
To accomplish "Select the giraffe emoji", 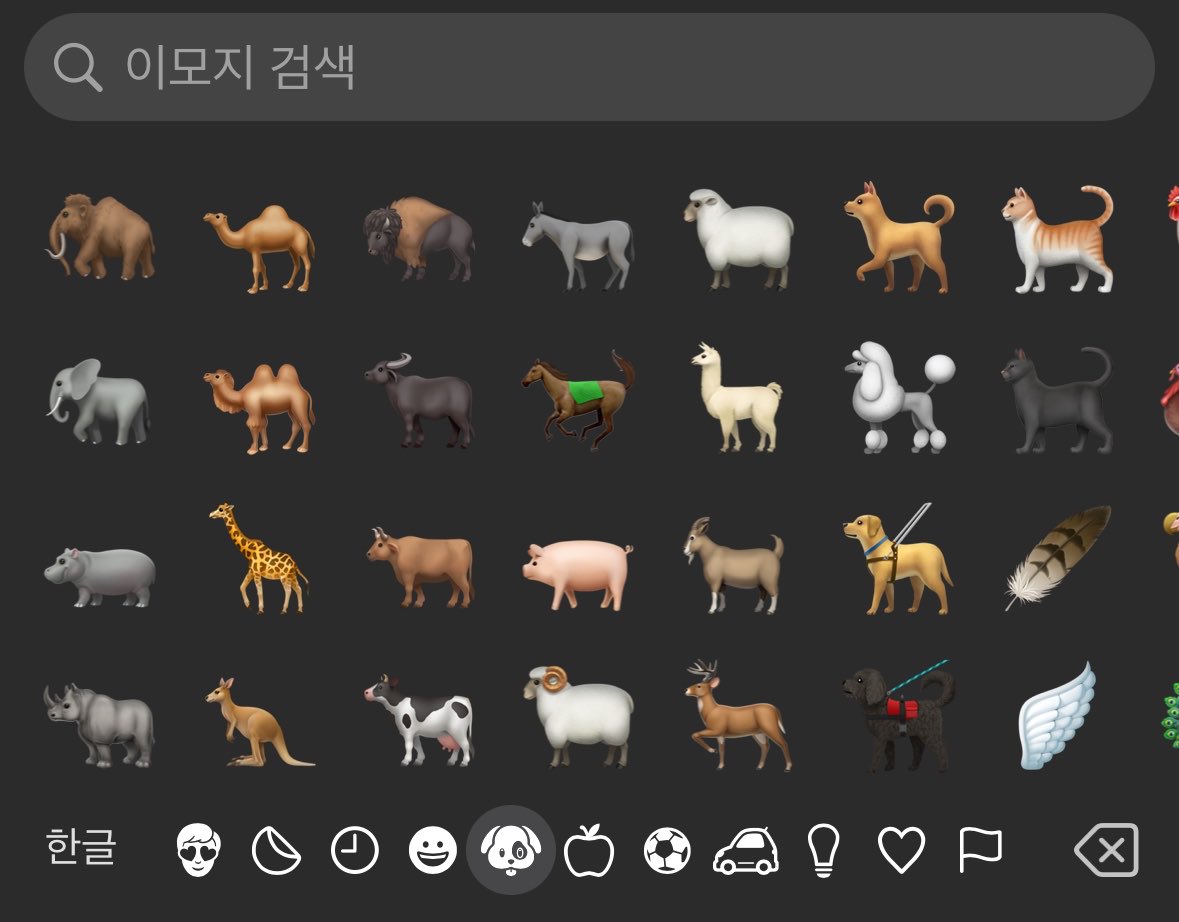I will point(259,558).
